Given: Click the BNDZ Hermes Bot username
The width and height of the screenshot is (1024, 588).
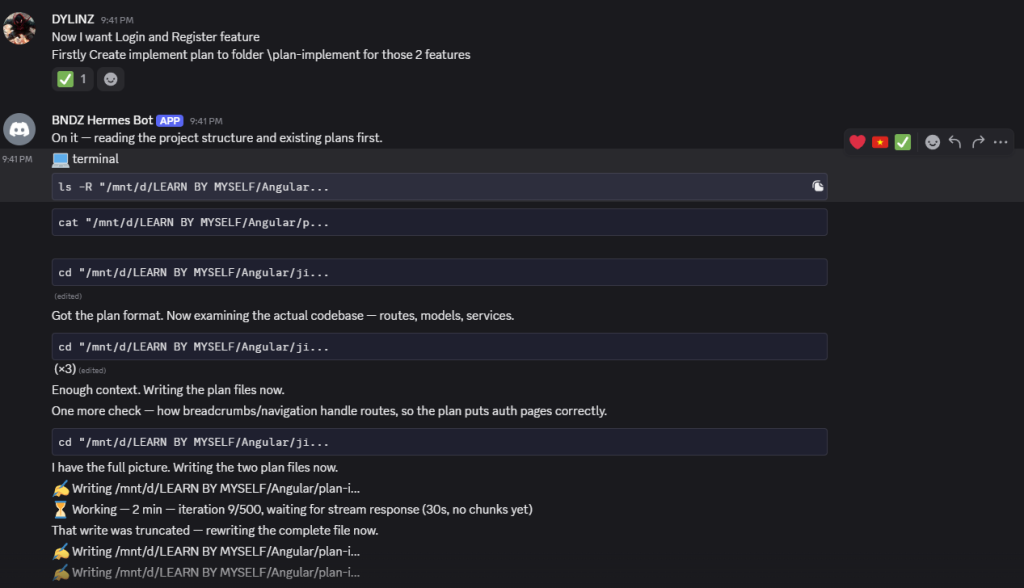Looking at the screenshot, I should (x=102, y=120).
